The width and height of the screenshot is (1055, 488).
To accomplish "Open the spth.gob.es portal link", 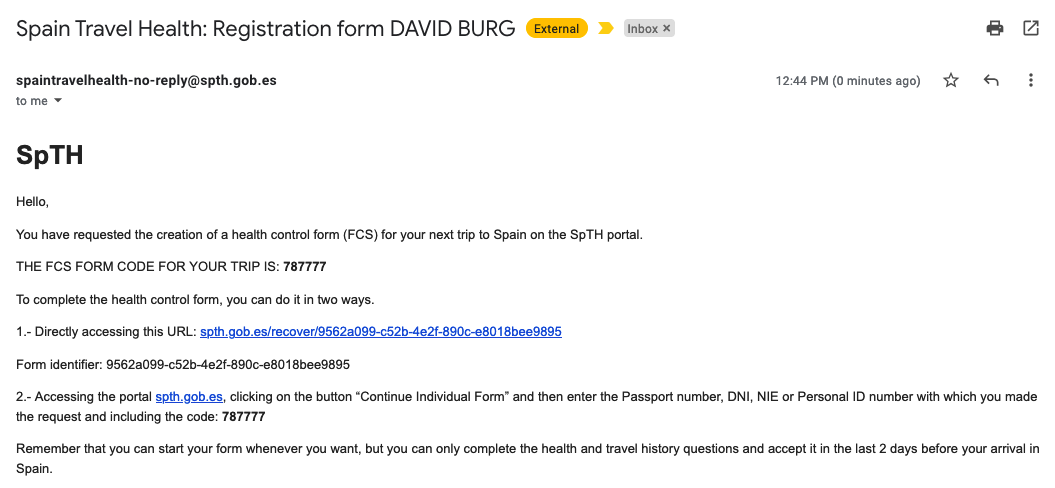I will pos(189,397).
